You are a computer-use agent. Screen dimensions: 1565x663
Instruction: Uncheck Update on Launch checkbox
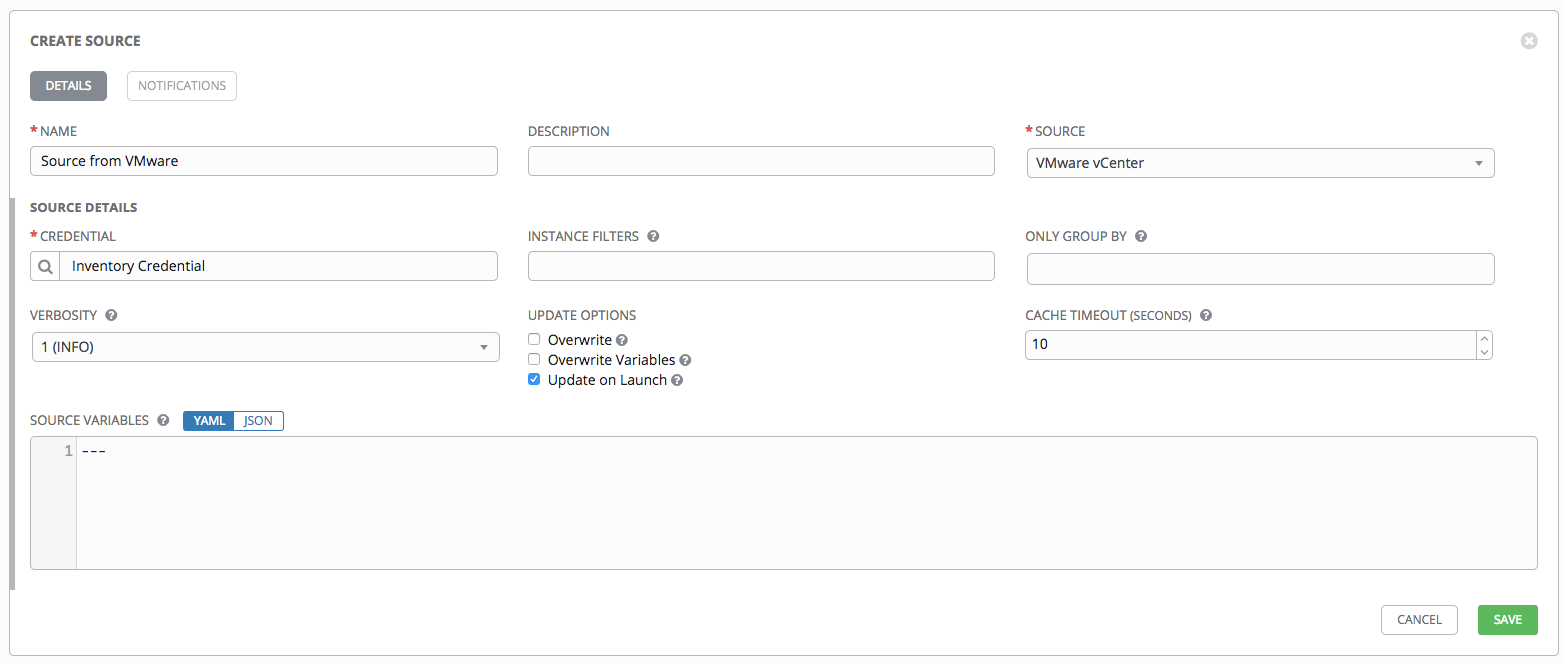tap(534, 380)
